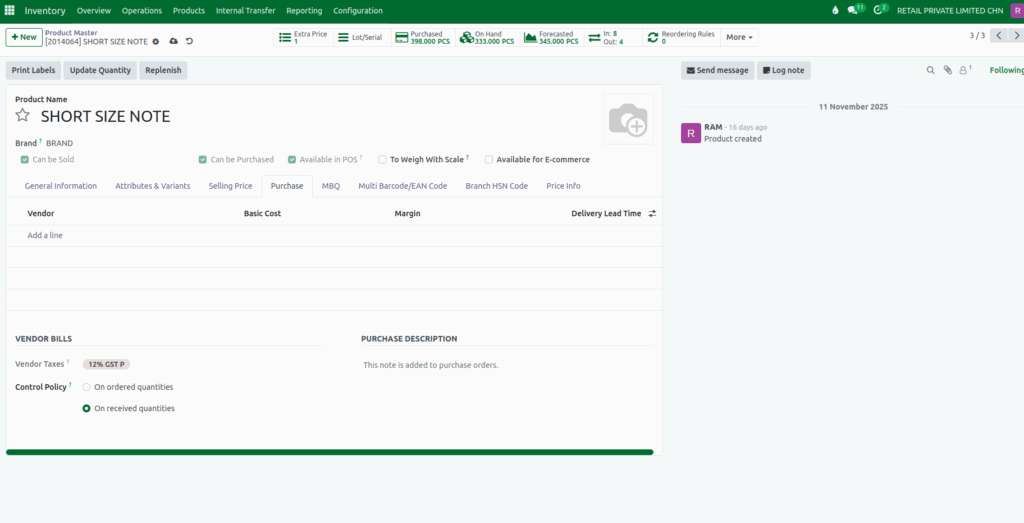Click Replenish button
This screenshot has width=1024, height=523.
point(163,71)
